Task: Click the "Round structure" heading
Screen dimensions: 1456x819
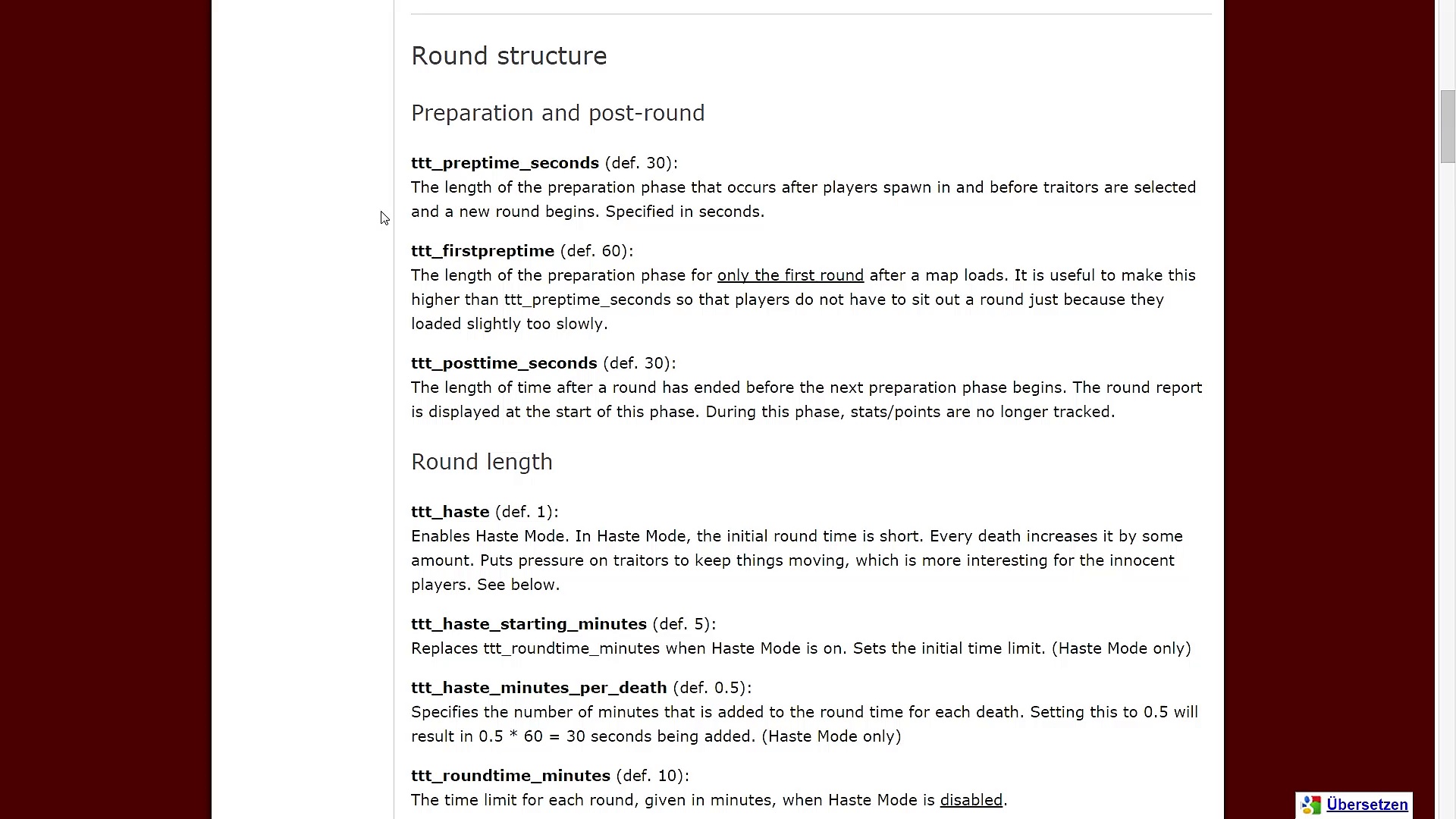Action: 509,56
